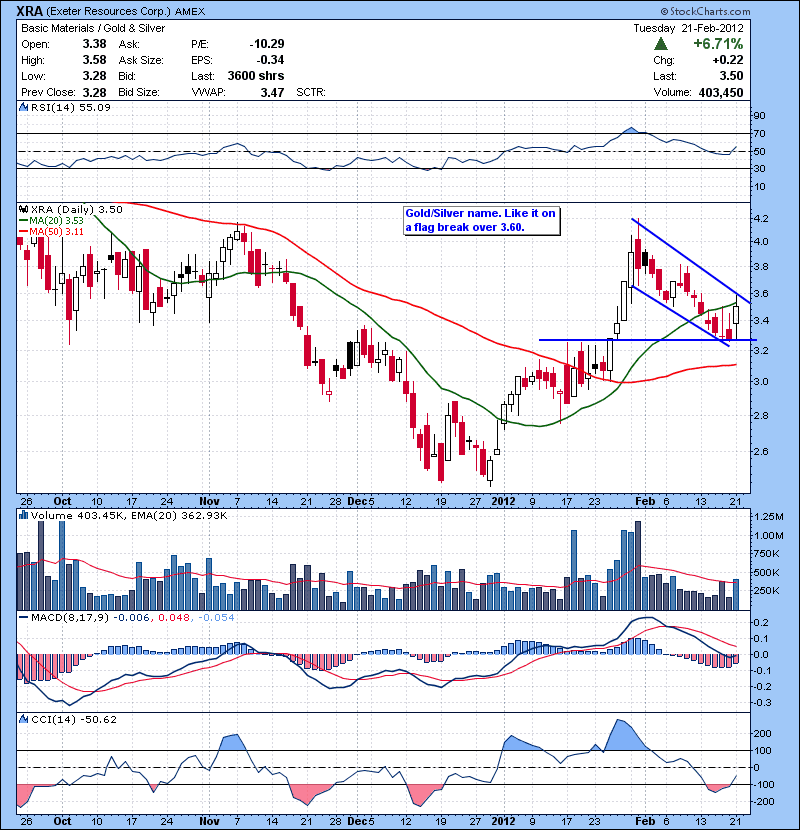Image resolution: width=800 pixels, height=830 pixels.
Task: Click the VWAP value 3.47
Action: point(272,92)
